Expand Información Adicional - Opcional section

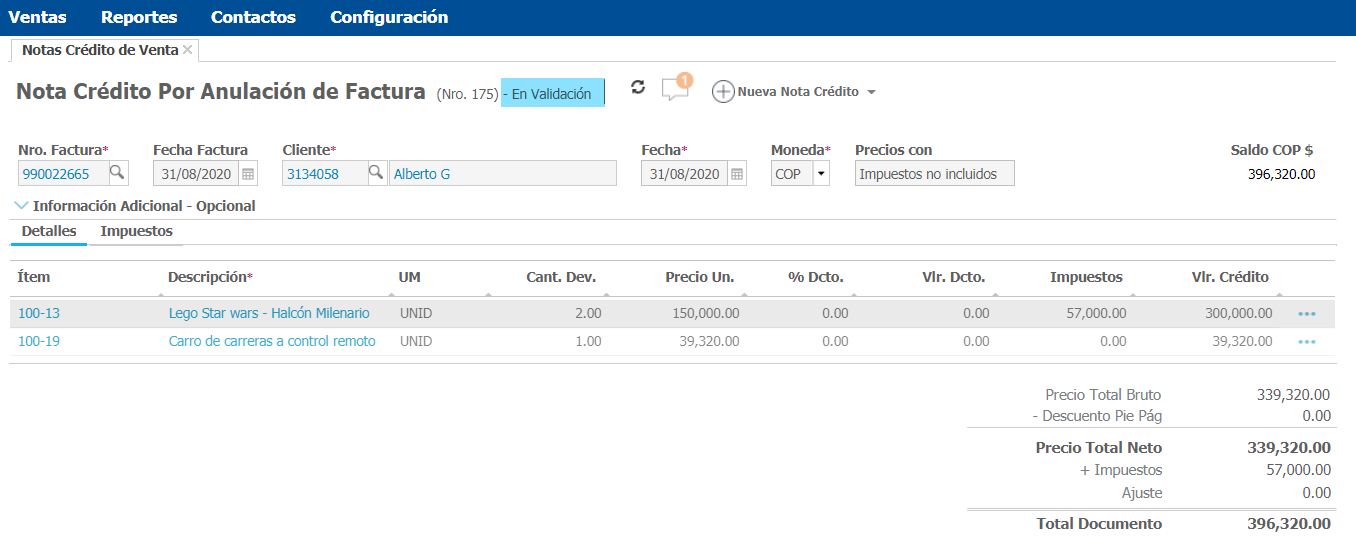135,206
